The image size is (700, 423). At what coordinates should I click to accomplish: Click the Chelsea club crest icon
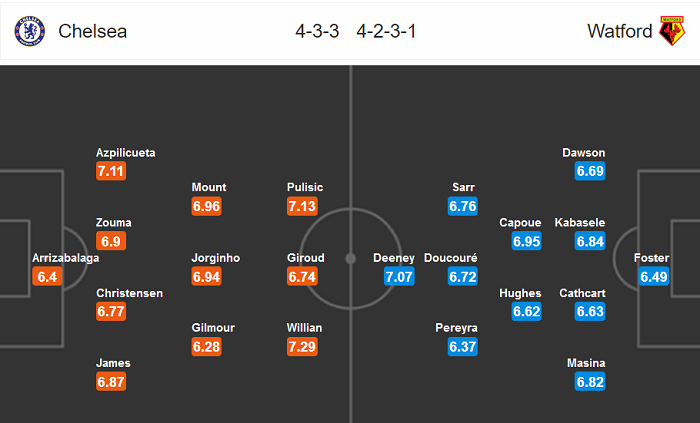coord(29,31)
